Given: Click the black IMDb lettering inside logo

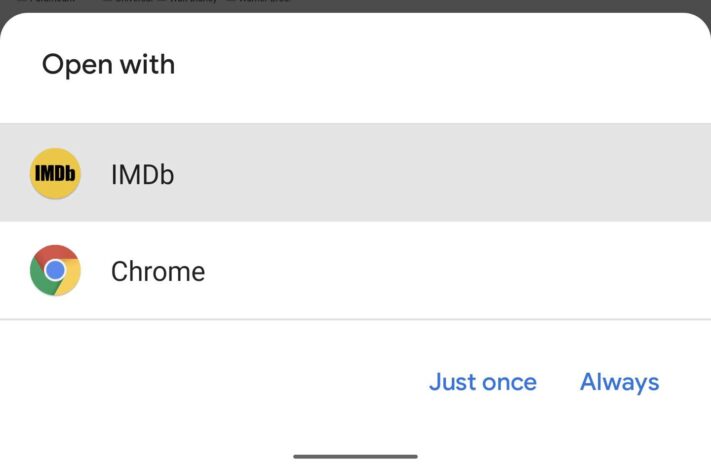Looking at the screenshot, I should (55, 173).
